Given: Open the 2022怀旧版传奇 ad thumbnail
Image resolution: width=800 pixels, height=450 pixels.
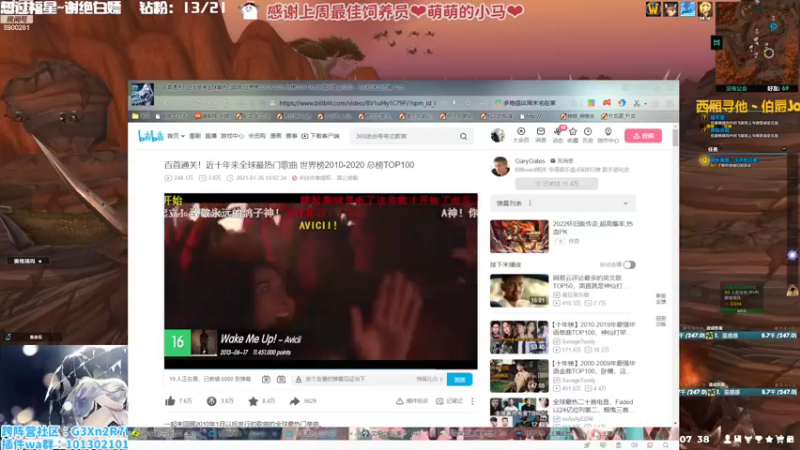Looking at the screenshot, I should pyautogui.click(x=519, y=236).
